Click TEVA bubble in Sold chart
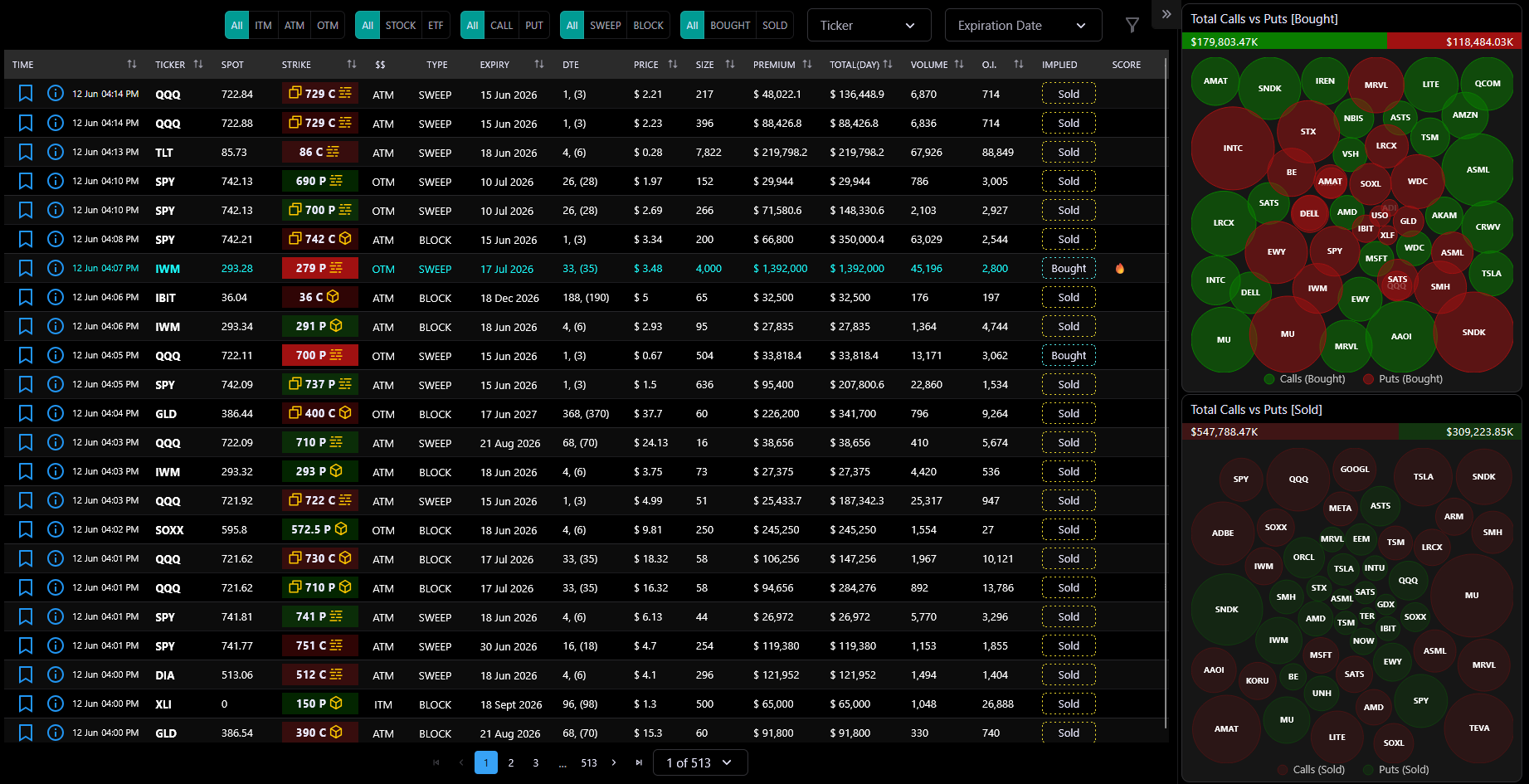This screenshot has width=1529, height=784. click(1479, 728)
